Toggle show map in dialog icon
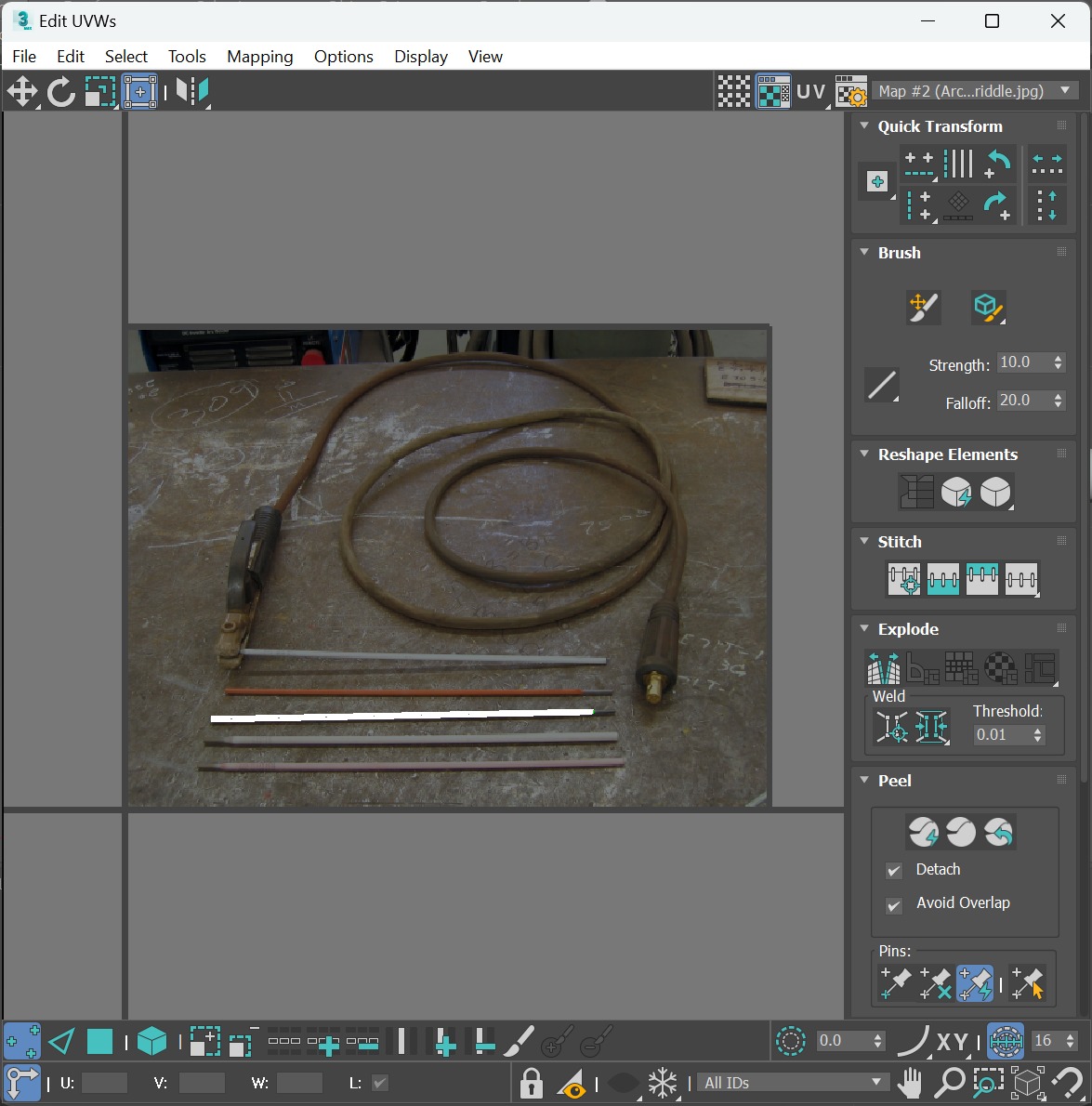This screenshot has height=1106, width=1092. click(773, 92)
